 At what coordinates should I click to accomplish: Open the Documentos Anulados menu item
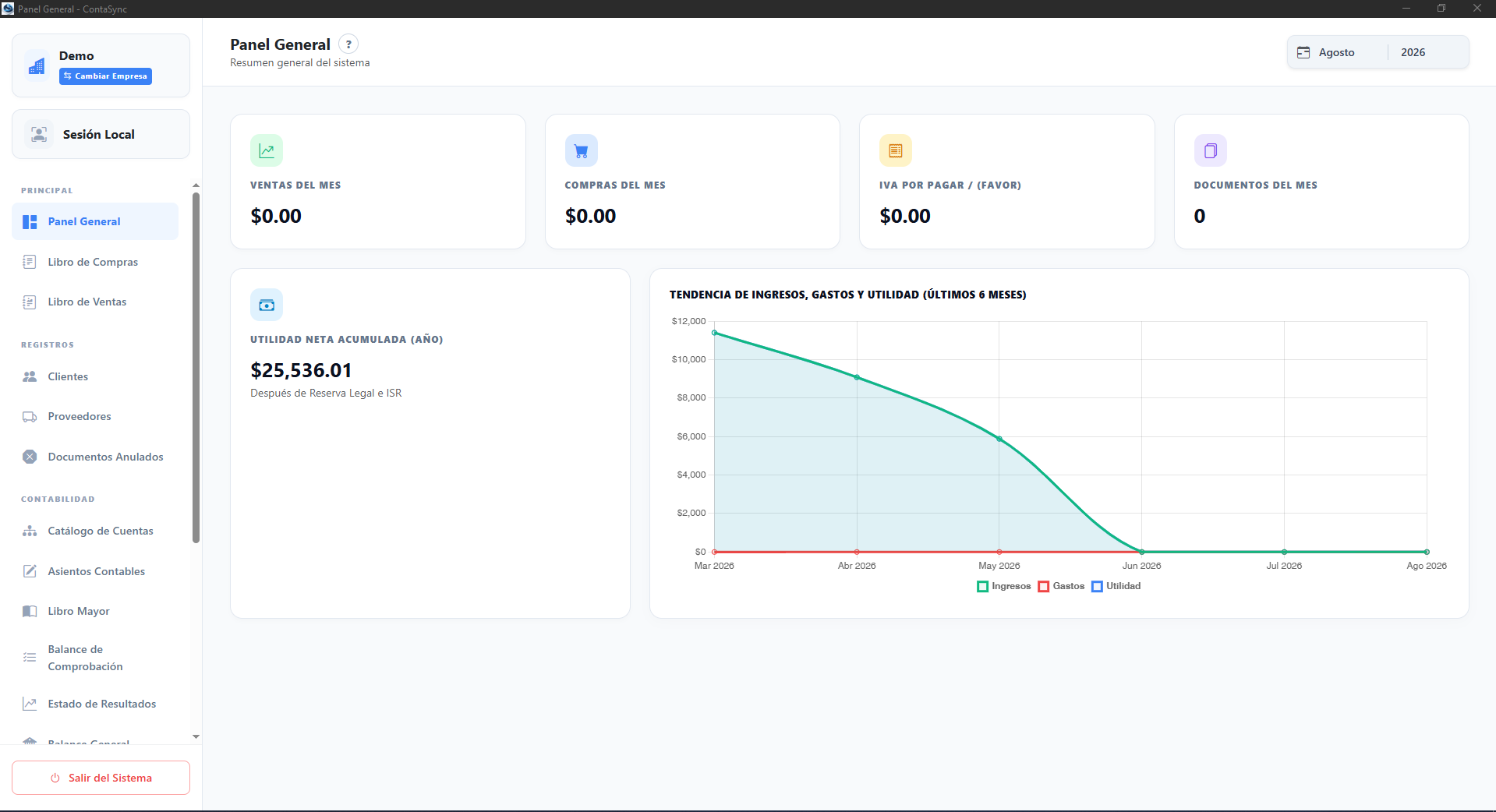pos(95,457)
